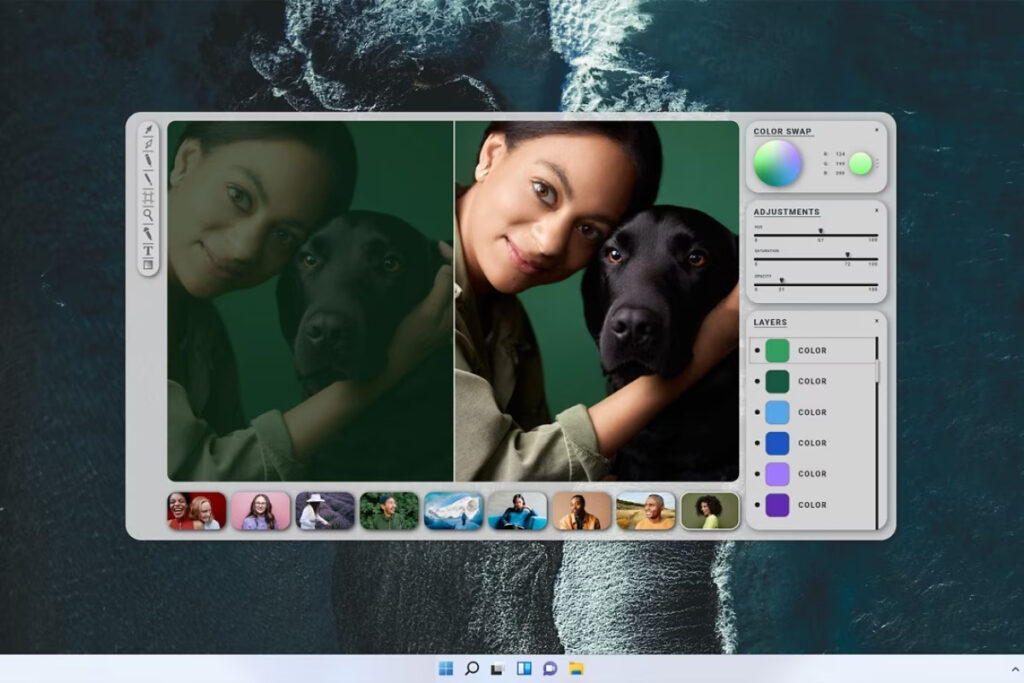Toggle visibility dot of light purple layer
The height and width of the screenshot is (683, 1024).
click(x=756, y=474)
